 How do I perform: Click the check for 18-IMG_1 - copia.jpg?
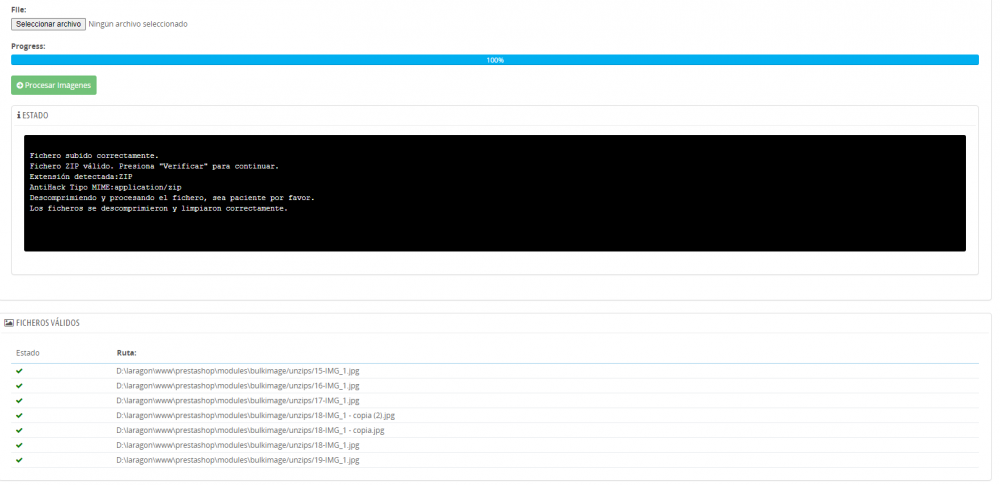(19, 430)
